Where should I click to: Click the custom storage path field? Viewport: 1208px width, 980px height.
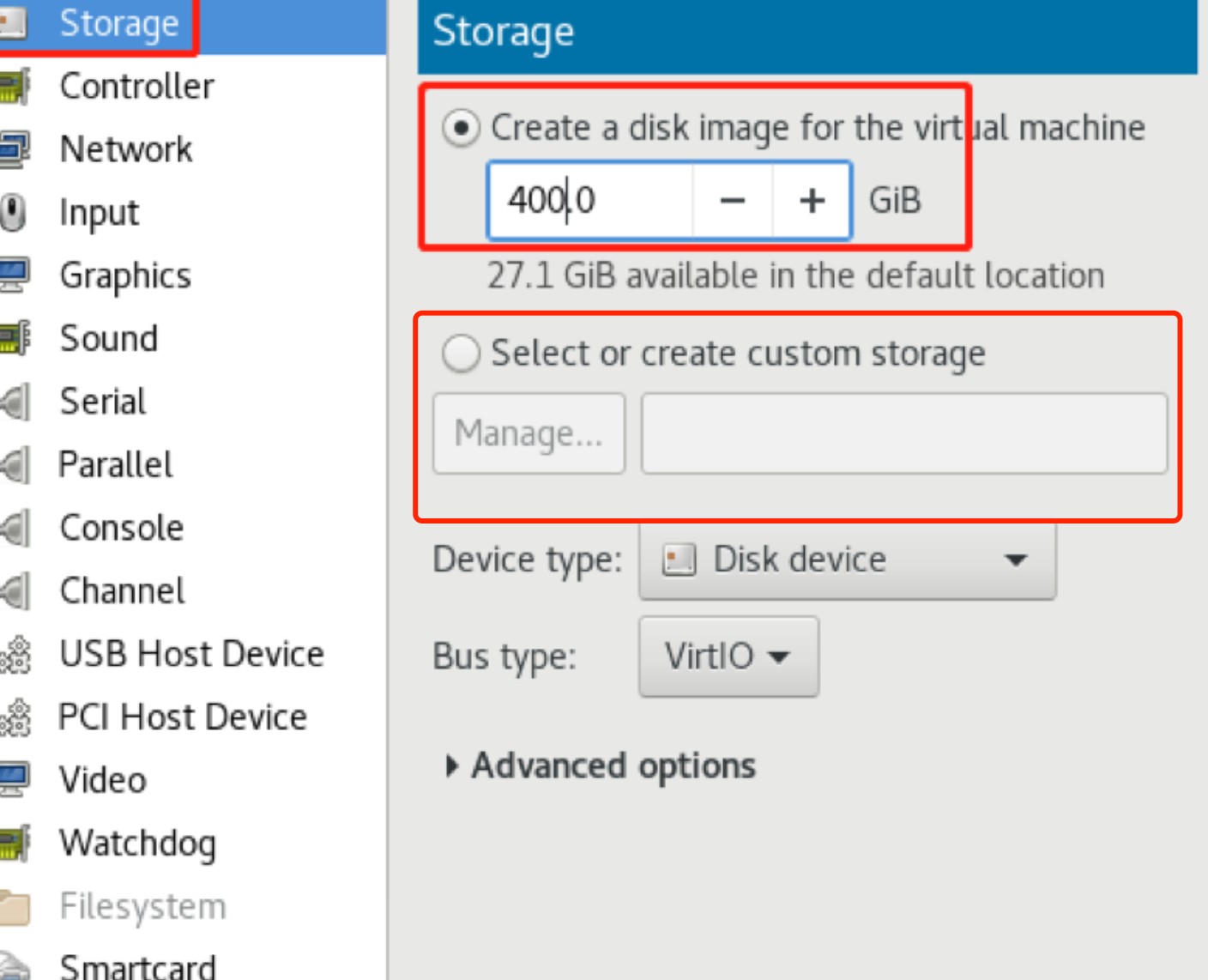coord(903,433)
